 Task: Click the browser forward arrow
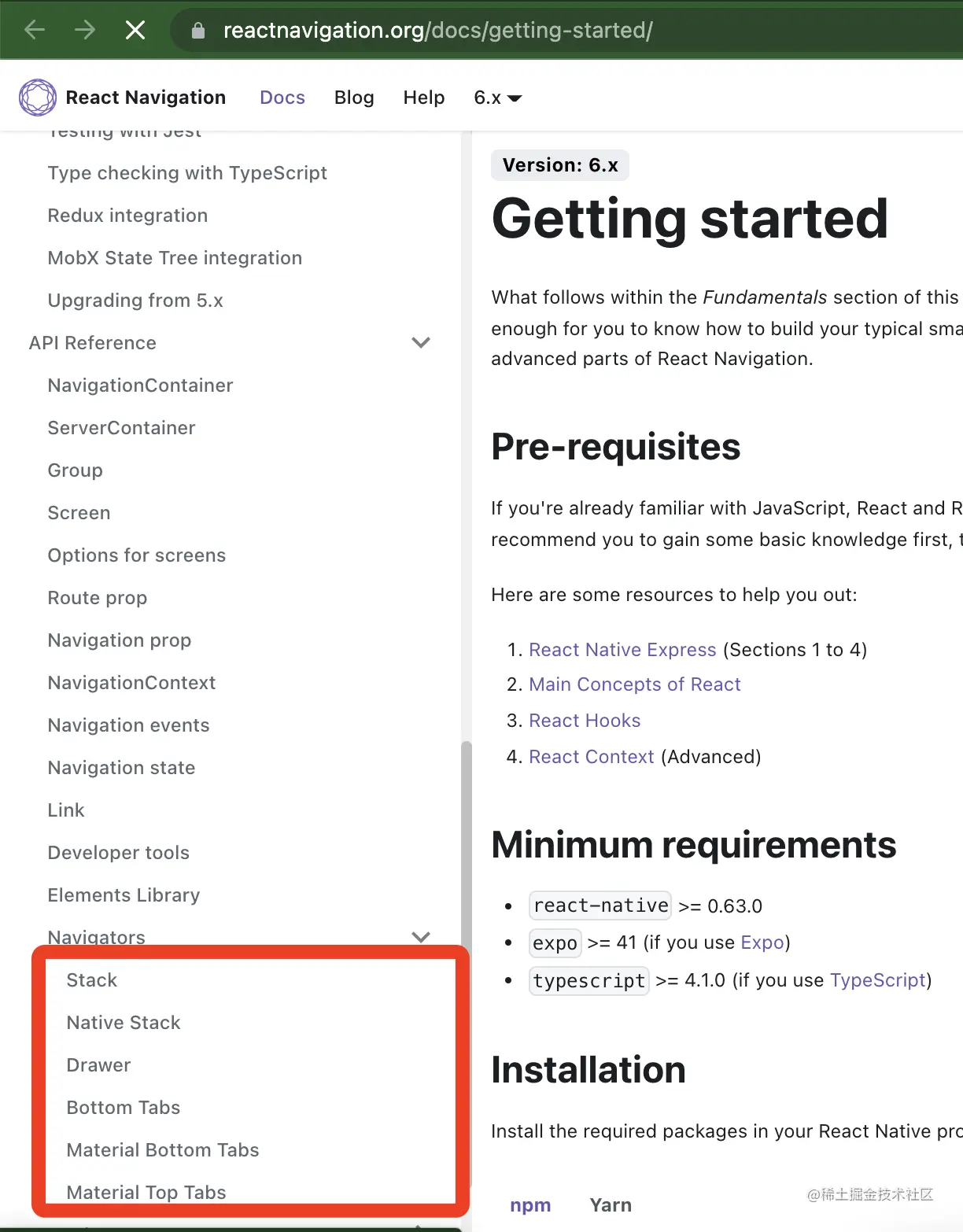(85, 30)
